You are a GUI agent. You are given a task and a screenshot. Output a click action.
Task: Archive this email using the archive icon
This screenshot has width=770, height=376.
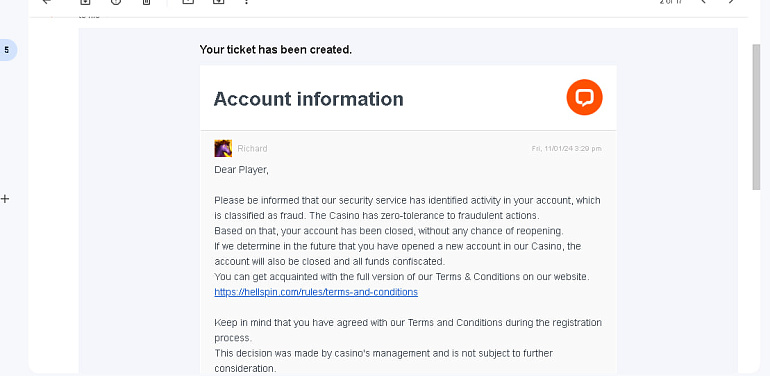[x=85, y=1]
